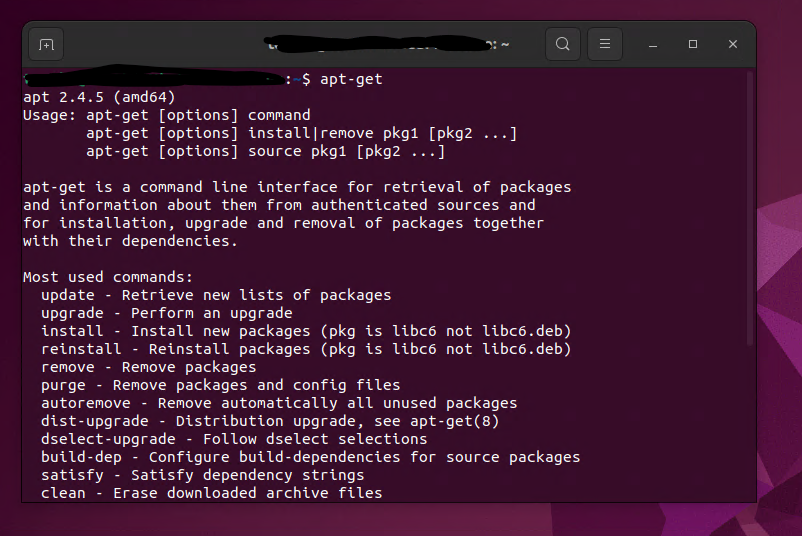Maximize the terminal window
The width and height of the screenshot is (802, 536).
[693, 44]
